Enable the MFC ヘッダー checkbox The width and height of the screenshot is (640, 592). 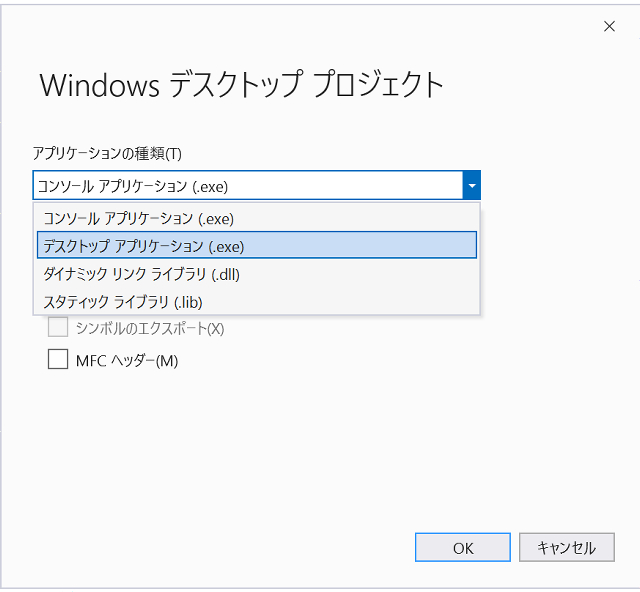click(x=58, y=360)
